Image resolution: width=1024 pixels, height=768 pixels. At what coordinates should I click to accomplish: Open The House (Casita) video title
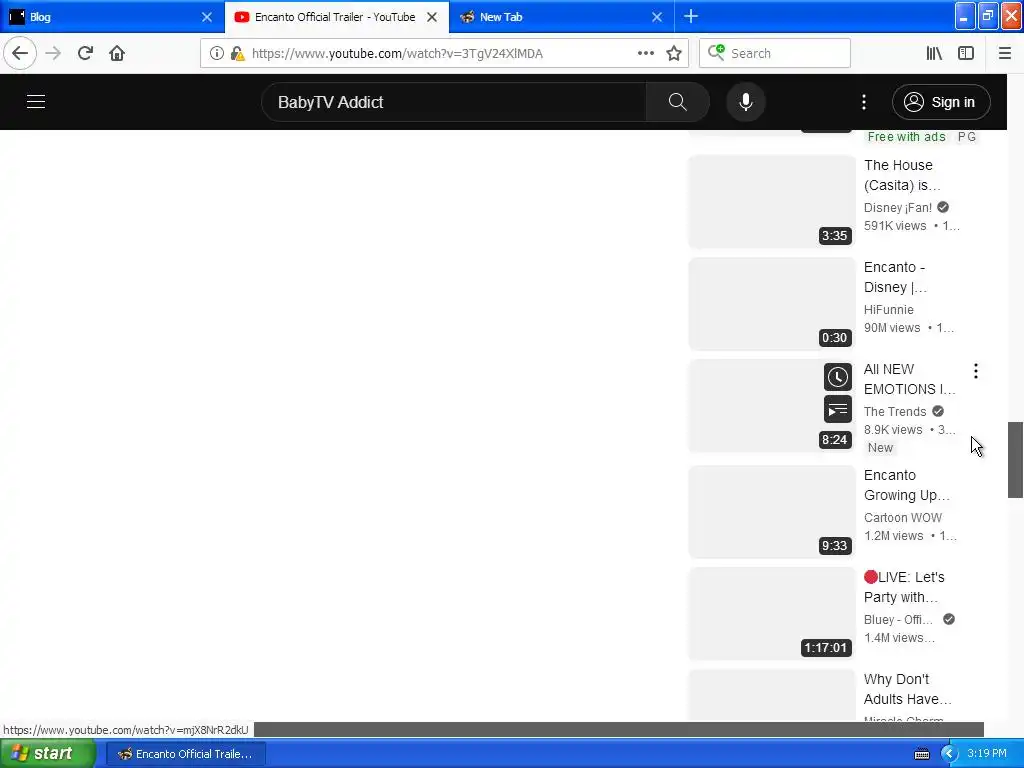(x=901, y=175)
